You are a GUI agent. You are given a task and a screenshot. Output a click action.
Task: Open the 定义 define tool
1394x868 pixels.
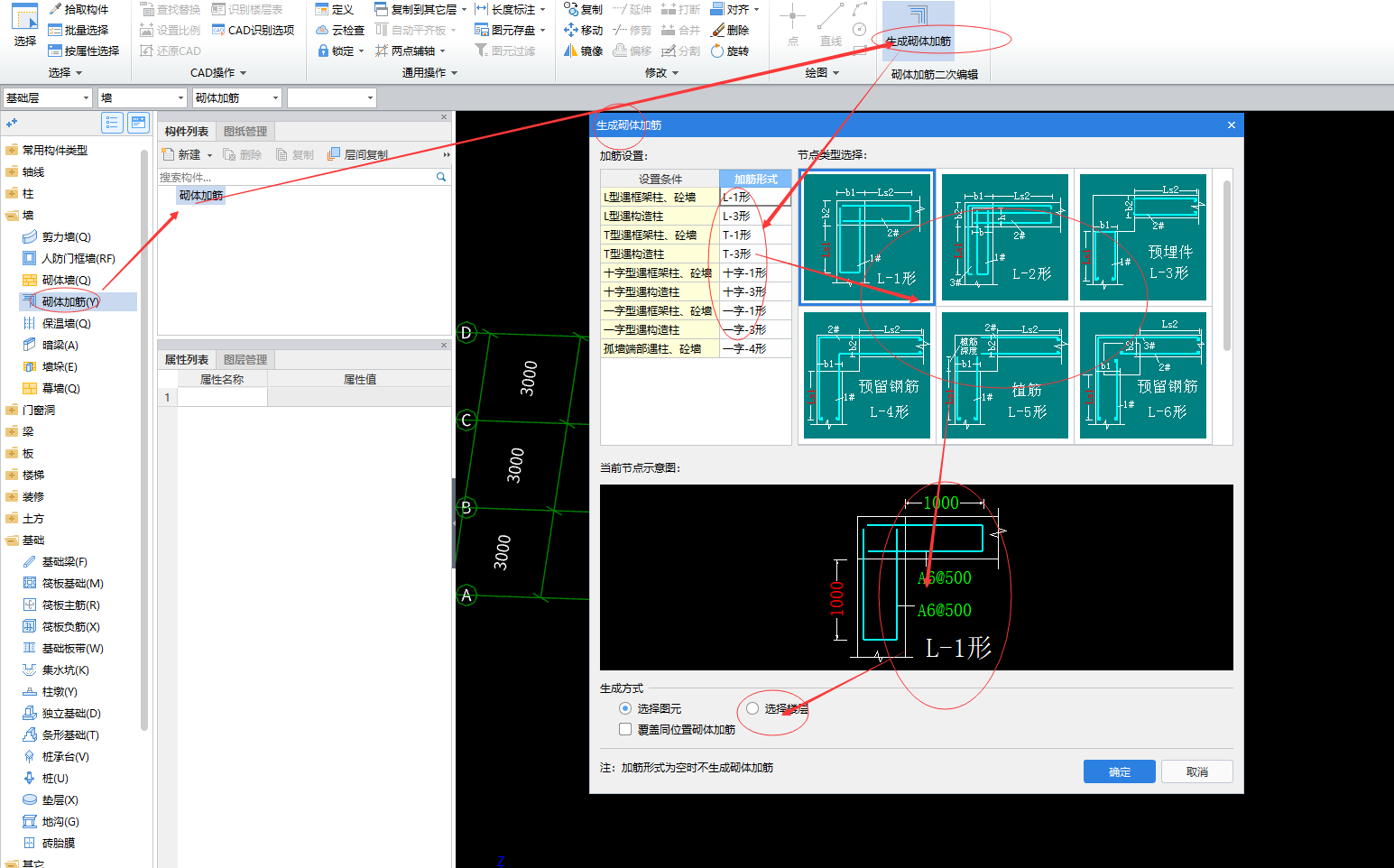pyautogui.click(x=335, y=9)
